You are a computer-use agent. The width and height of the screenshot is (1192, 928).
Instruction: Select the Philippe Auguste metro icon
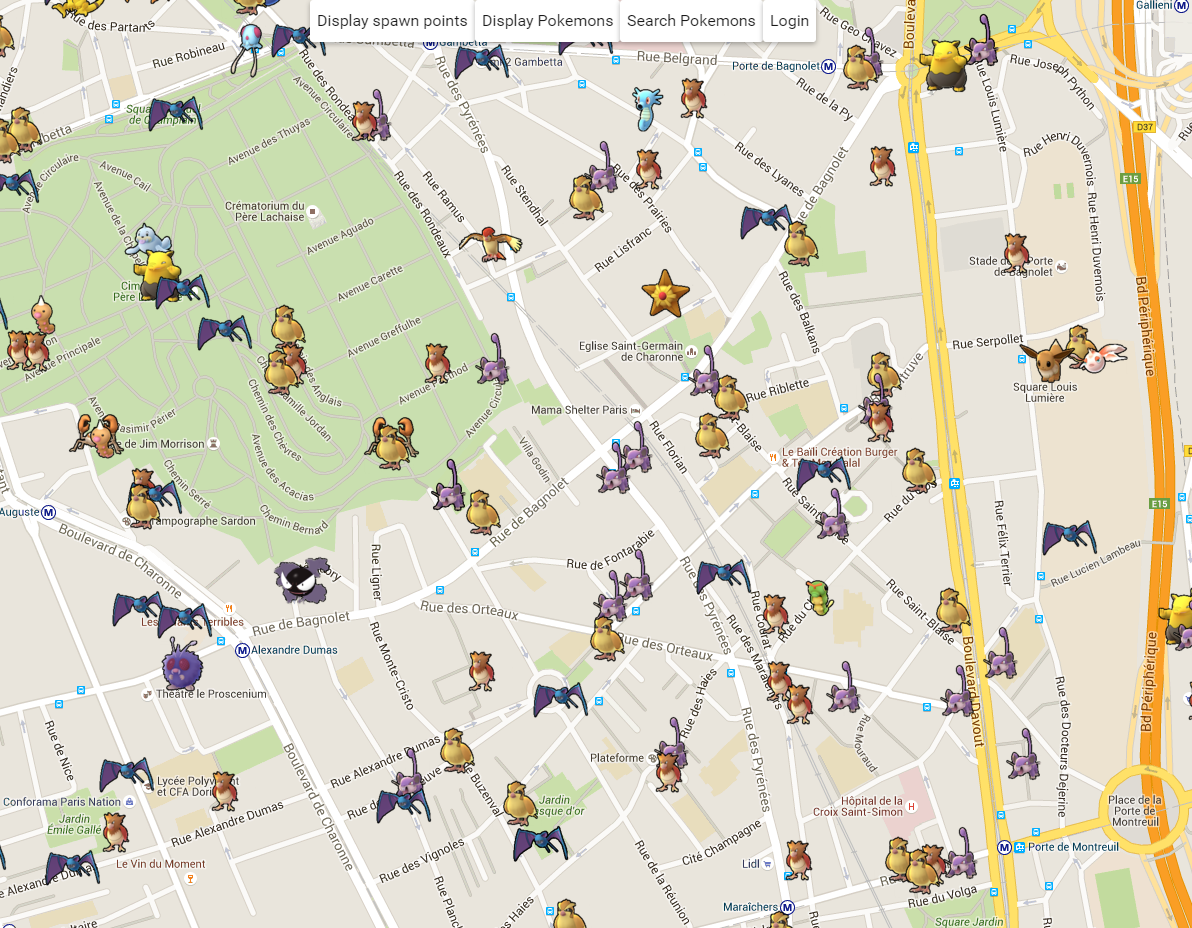(x=49, y=512)
